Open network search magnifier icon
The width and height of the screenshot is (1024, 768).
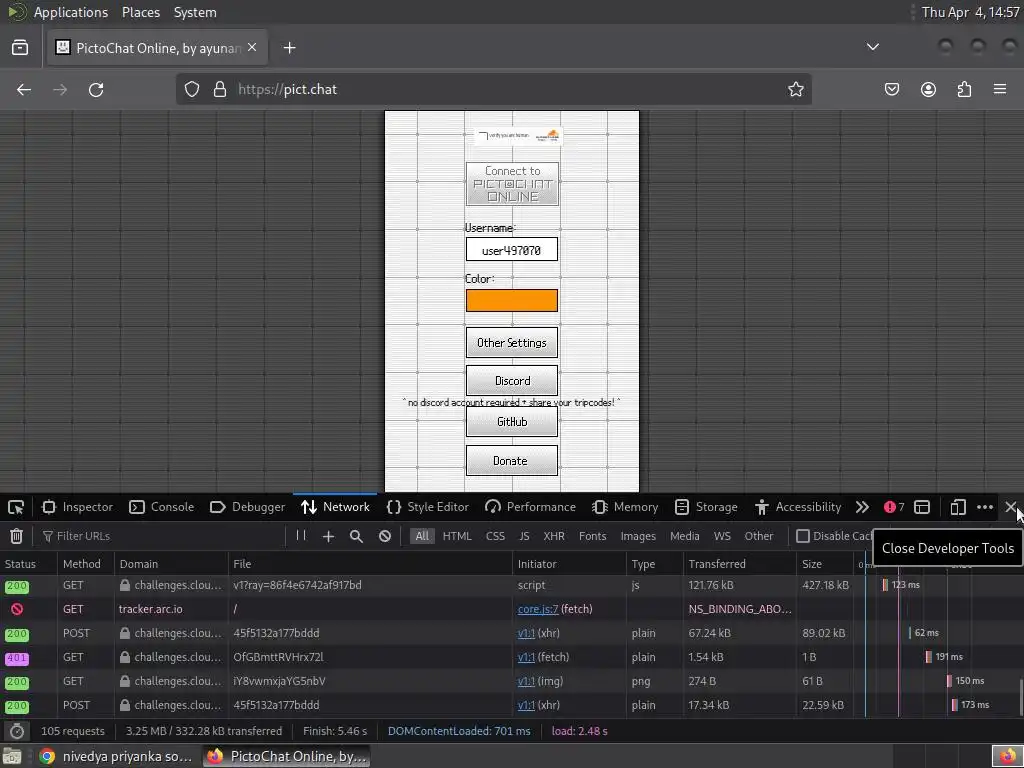click(x=356, y=536)
